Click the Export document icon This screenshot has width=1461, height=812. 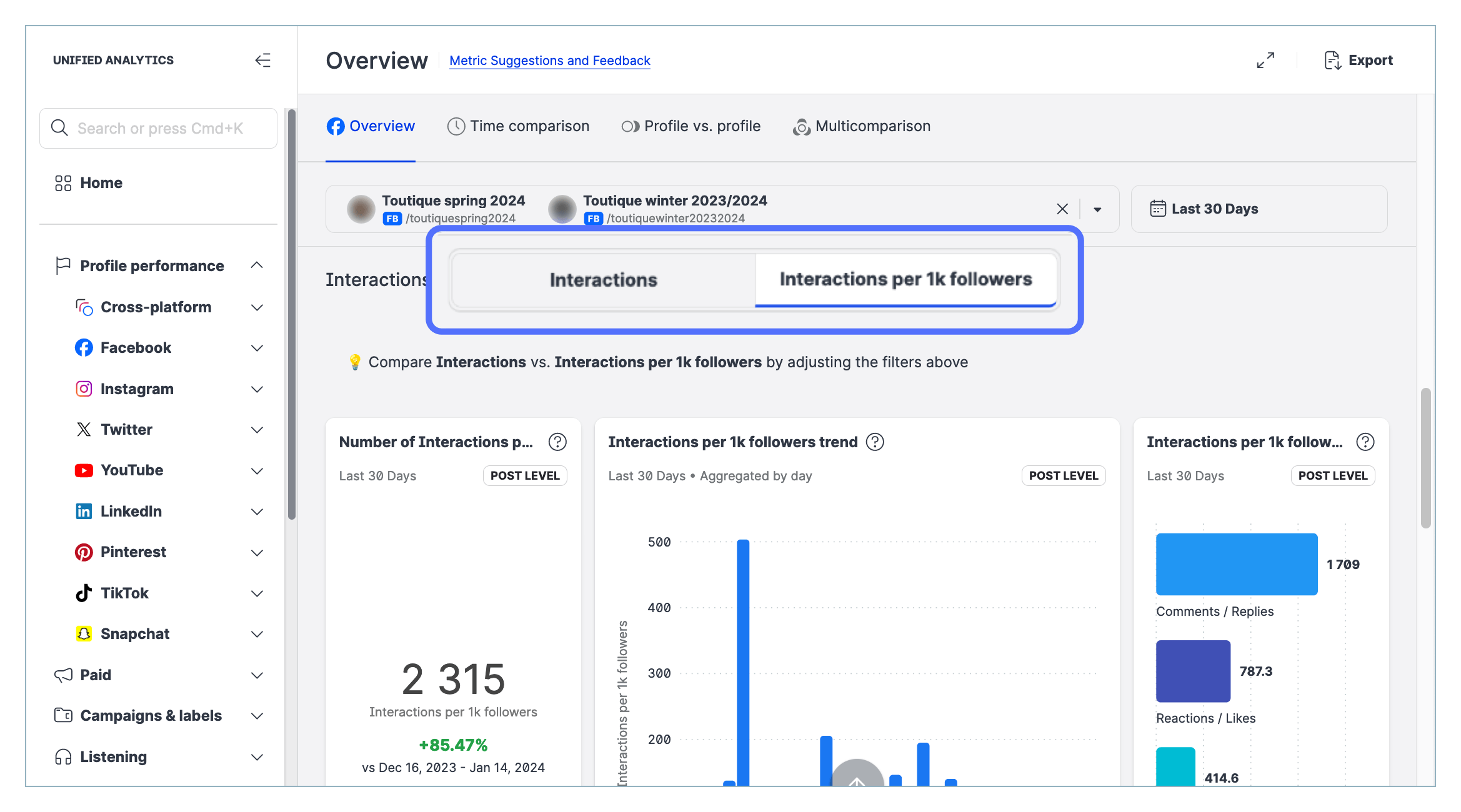[1332, 60]
